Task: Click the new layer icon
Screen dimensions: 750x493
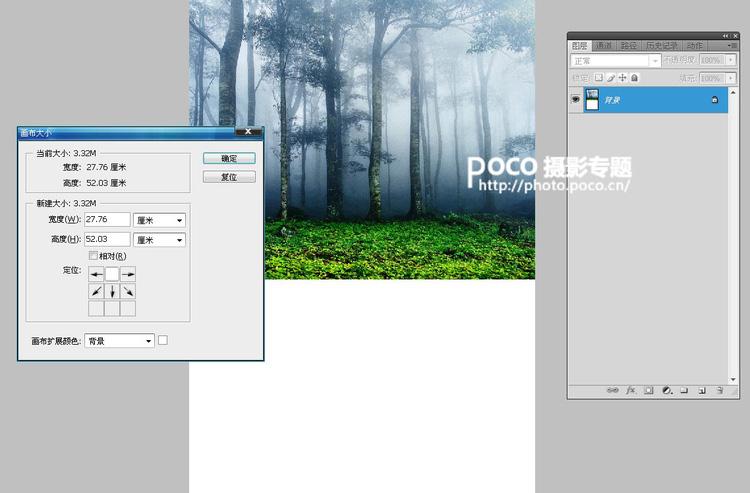Action: (702, 391)
